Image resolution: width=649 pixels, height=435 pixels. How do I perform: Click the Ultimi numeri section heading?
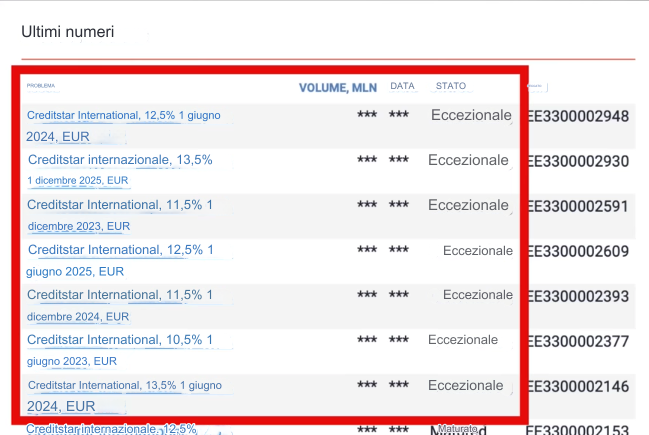coord(67,32)
